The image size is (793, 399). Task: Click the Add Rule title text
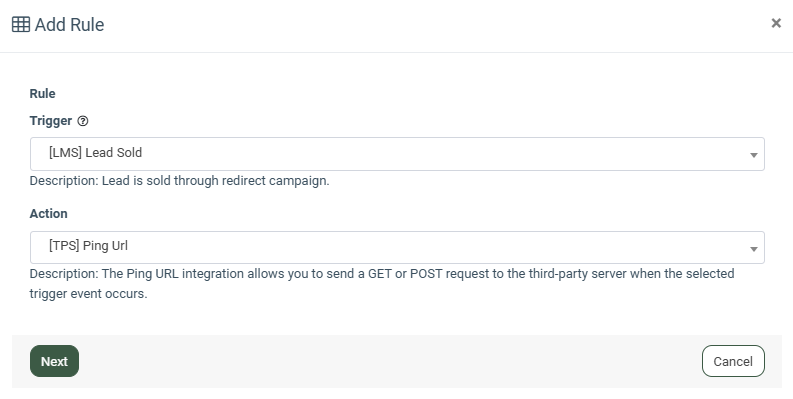pos(69,24)
